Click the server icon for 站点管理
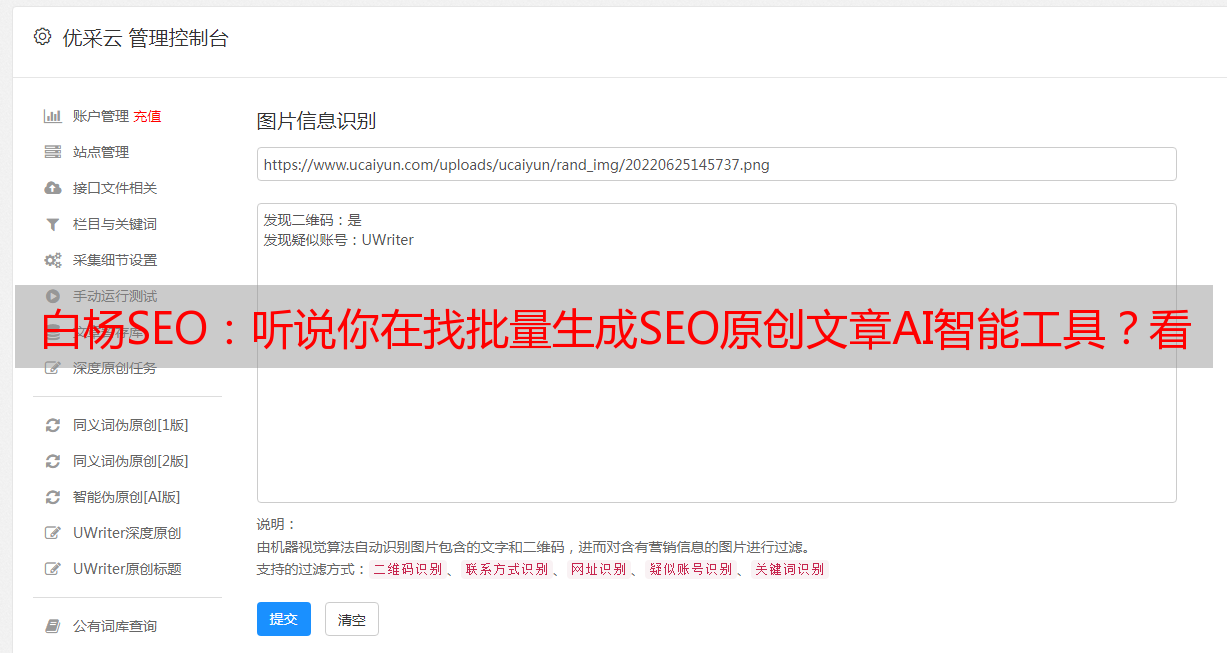The image size is (1227, 653). (x=53, y=152)
